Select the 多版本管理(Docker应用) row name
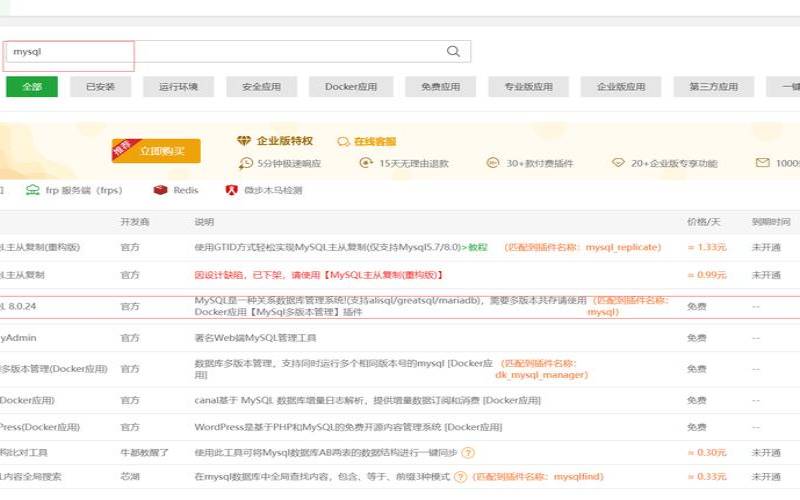Image resolution: width=800 pixels, height=500 pixels. pos(54,369)
